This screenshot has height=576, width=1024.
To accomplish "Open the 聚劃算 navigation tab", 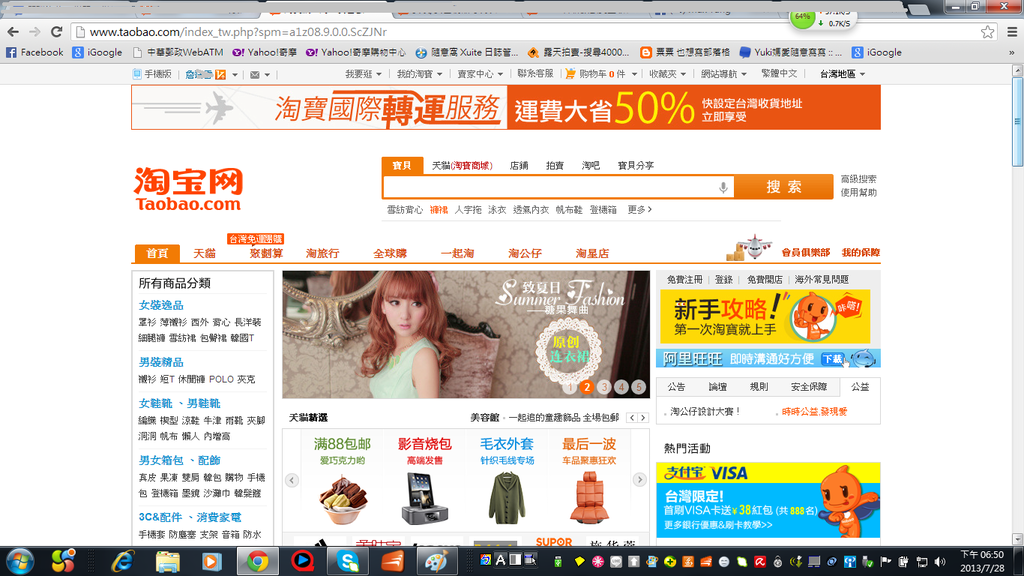I will 266,253.
